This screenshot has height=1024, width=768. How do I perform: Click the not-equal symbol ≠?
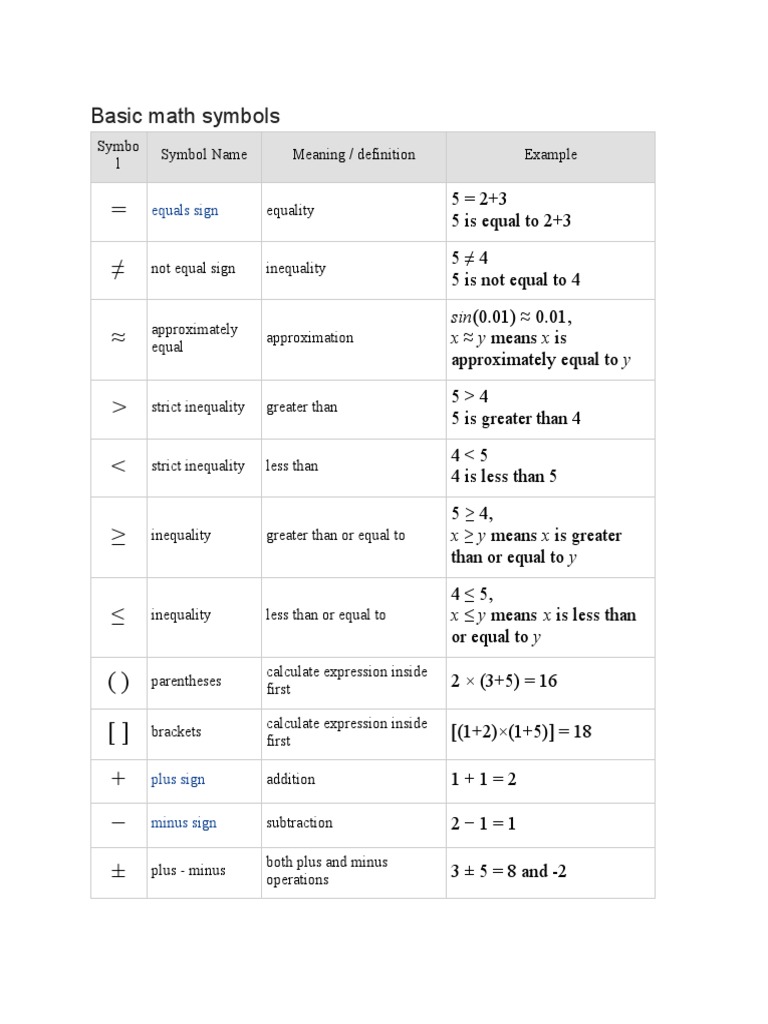tap(118, 269)
